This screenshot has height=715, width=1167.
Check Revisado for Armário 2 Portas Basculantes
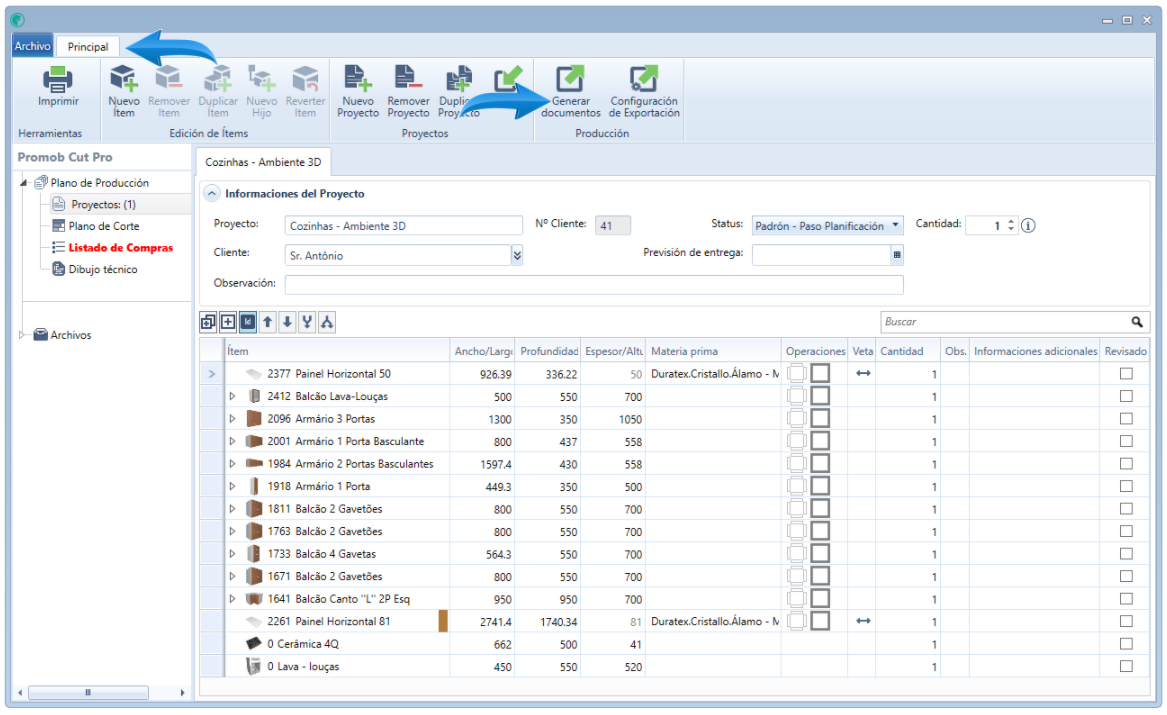(x=1126, y=464)
